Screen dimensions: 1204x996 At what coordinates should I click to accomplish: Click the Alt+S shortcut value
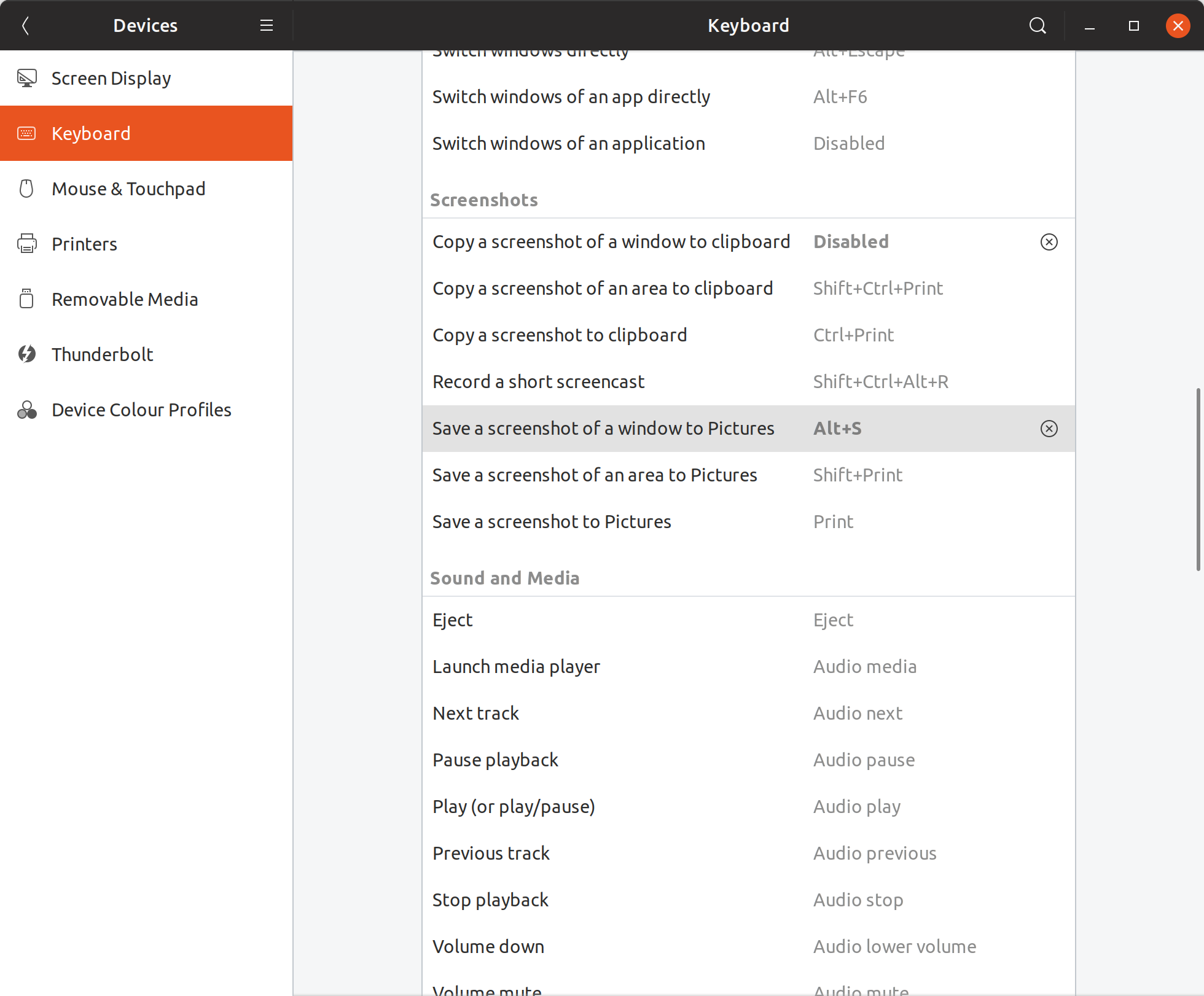tap(837, 429)
